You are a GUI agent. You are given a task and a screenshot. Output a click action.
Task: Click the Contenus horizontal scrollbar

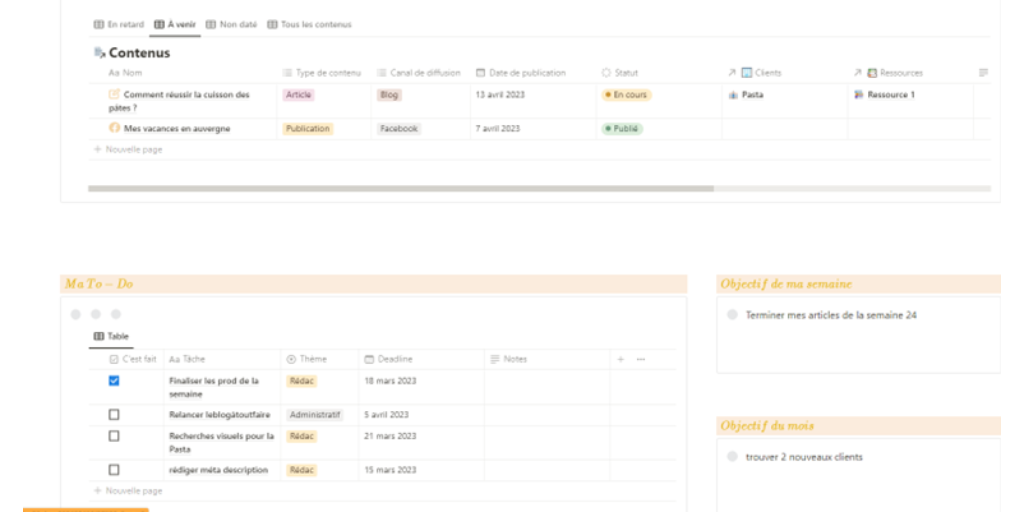[400, 187]
